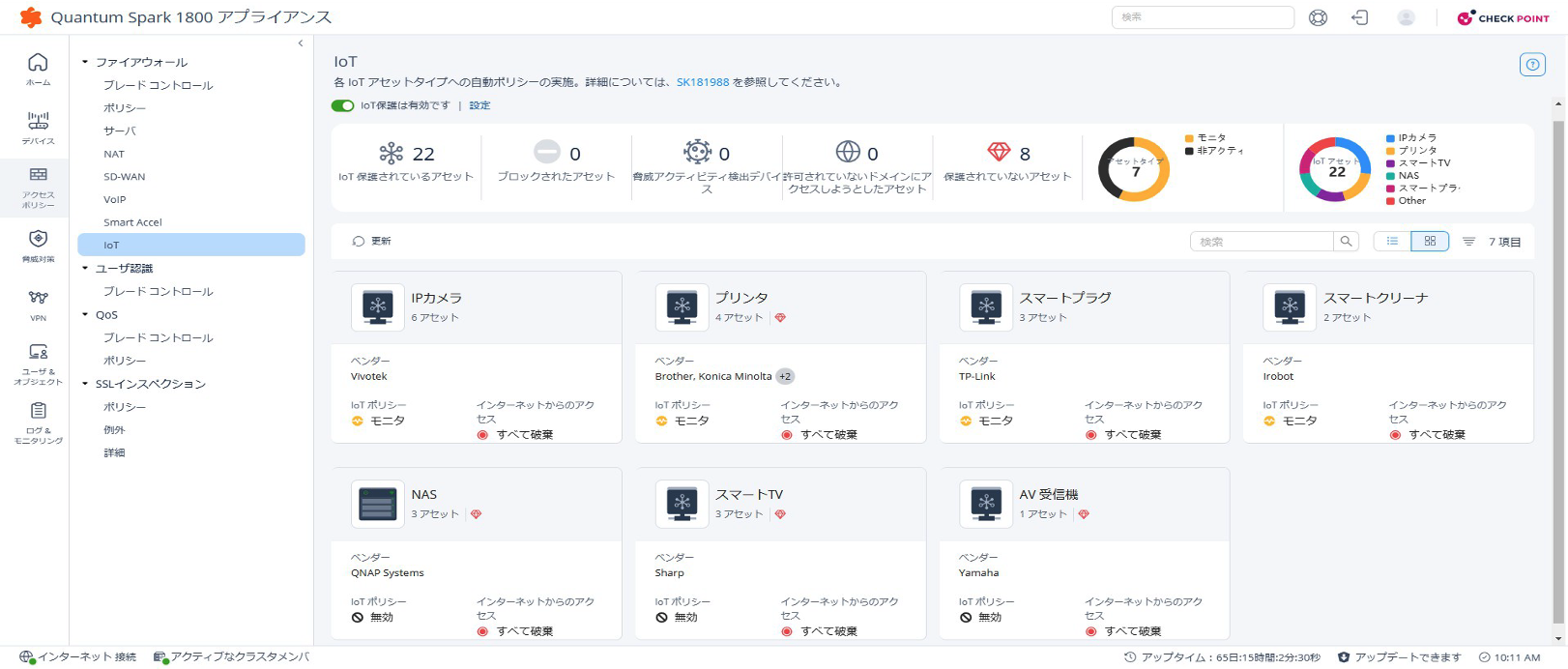Select ブレードコントロール under ファイアウォール
Viewport: 1568px width, 669px height.
(159, 85)
